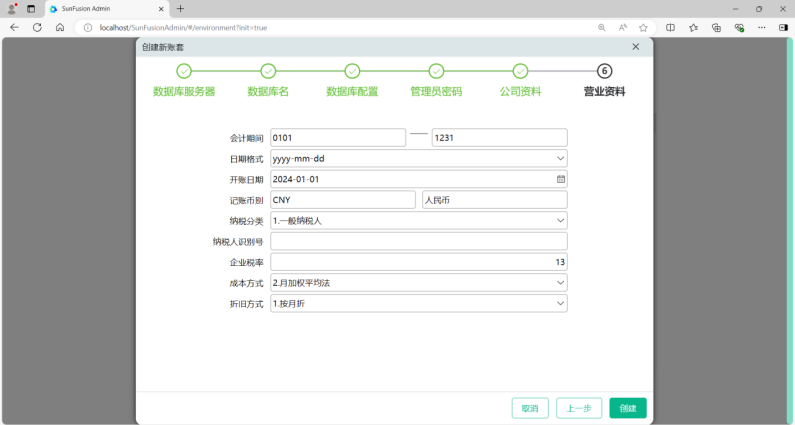Image resolution: width=795 pixels, height=425 pixels.
Task: Click the browser back arrow
Action: pyautogui.click(x=14, y=27)
